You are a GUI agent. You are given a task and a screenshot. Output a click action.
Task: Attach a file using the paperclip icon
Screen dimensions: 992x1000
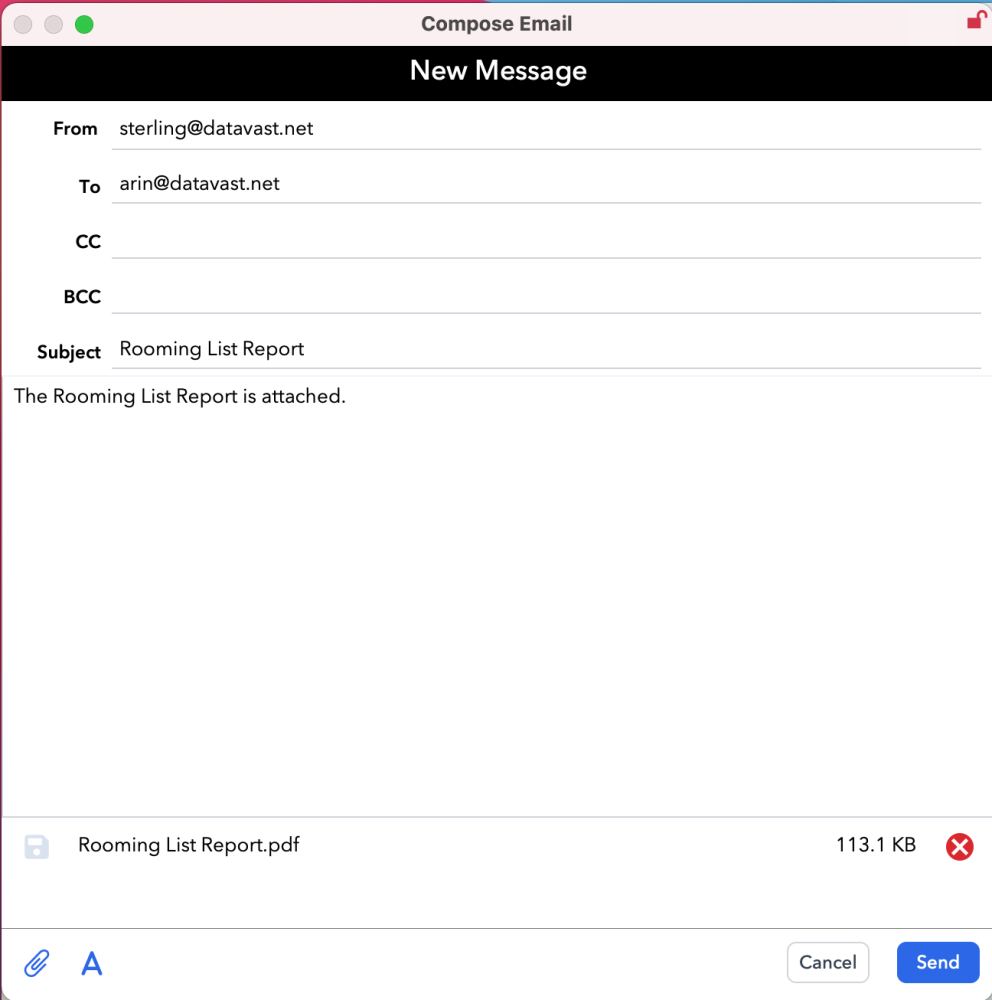coord(36,962)
